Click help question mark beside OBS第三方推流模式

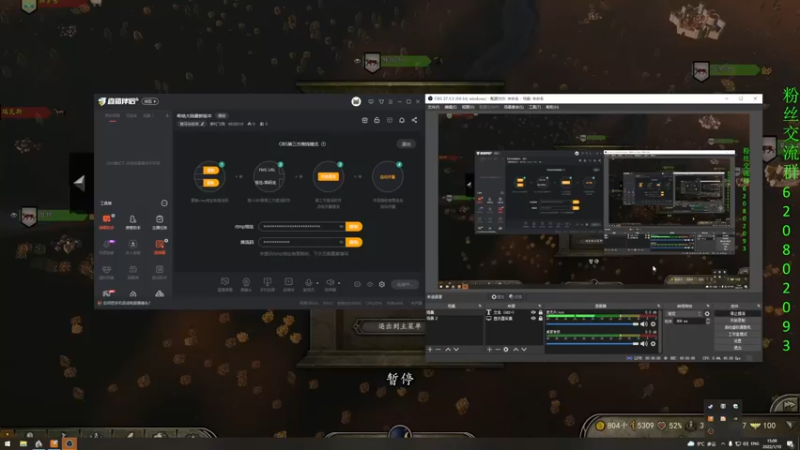click(x=323, y=144)
